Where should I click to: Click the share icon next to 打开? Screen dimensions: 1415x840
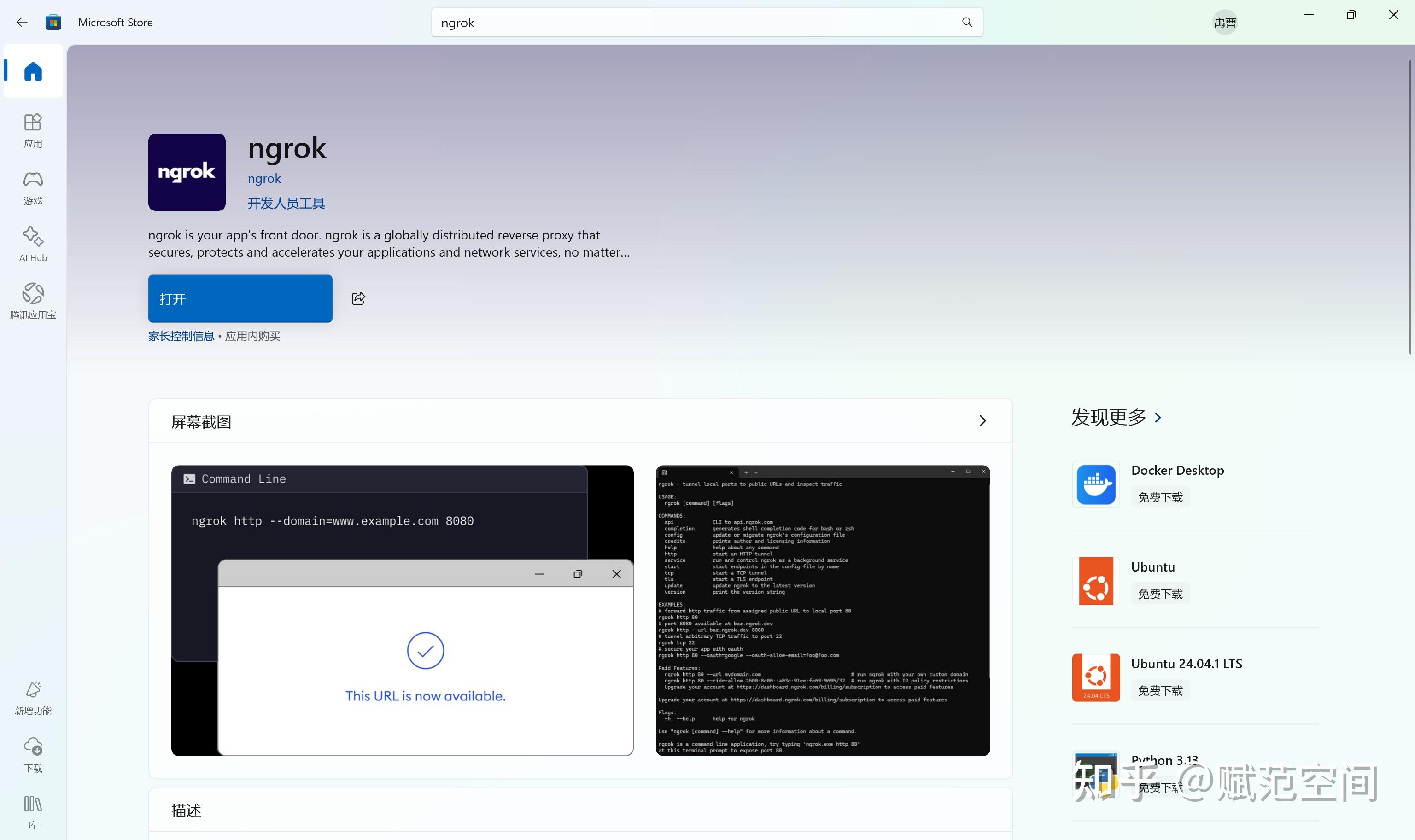[358, 298]
